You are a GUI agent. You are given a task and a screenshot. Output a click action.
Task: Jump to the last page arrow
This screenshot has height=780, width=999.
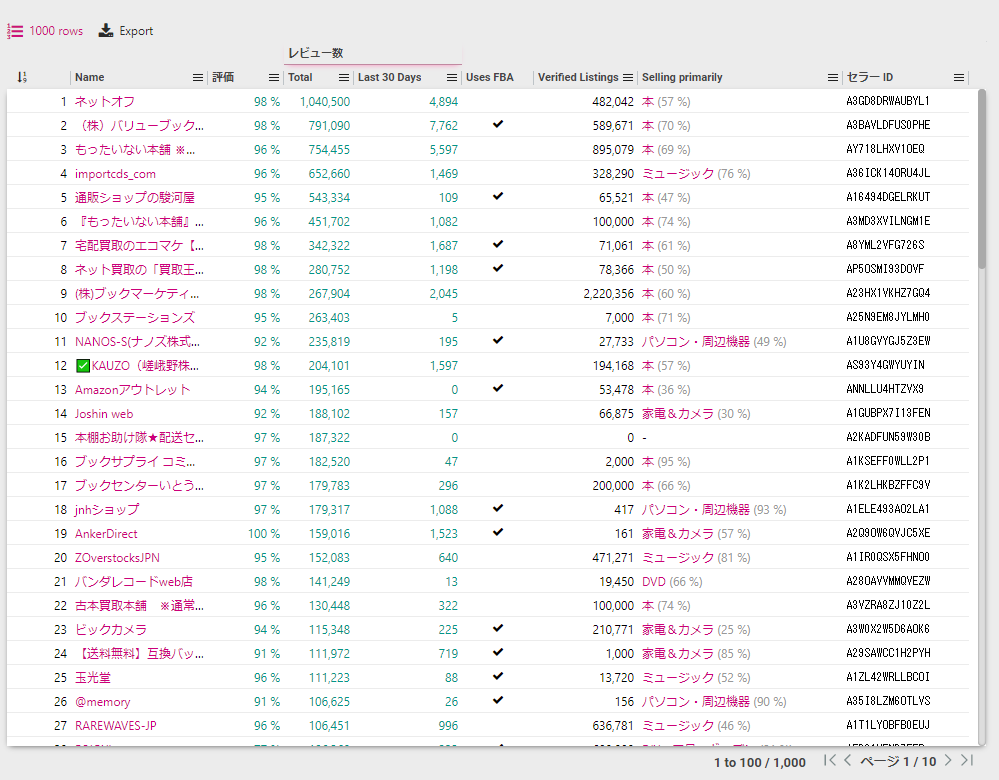click(x=966, y=761)
